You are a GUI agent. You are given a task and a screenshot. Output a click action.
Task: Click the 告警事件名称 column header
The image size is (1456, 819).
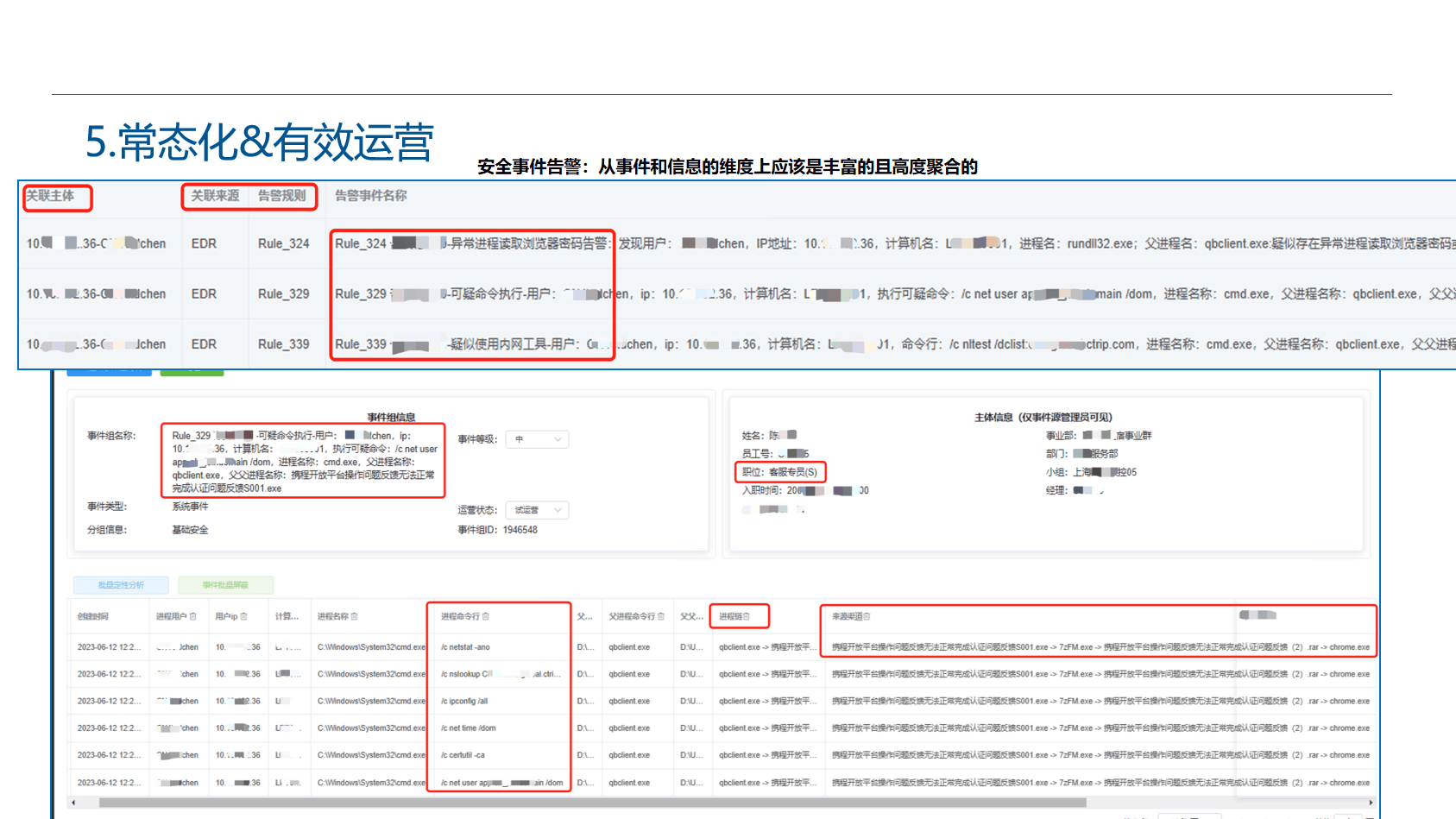click(371, 196)
